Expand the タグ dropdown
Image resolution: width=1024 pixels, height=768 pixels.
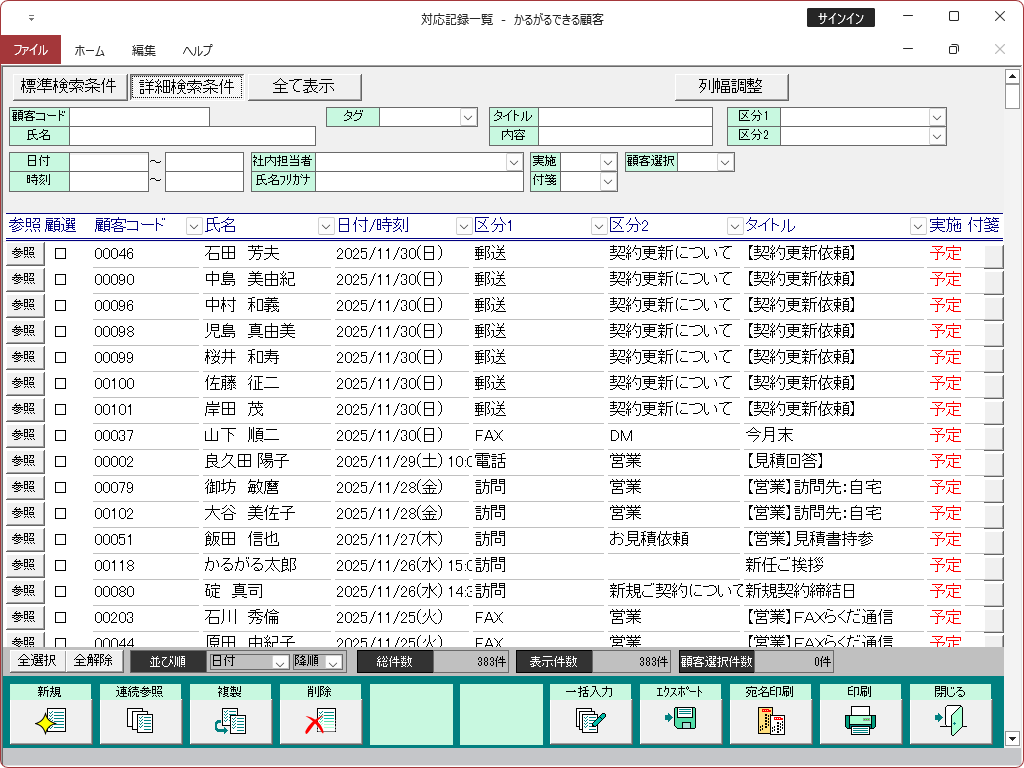[x=468, y=117]
